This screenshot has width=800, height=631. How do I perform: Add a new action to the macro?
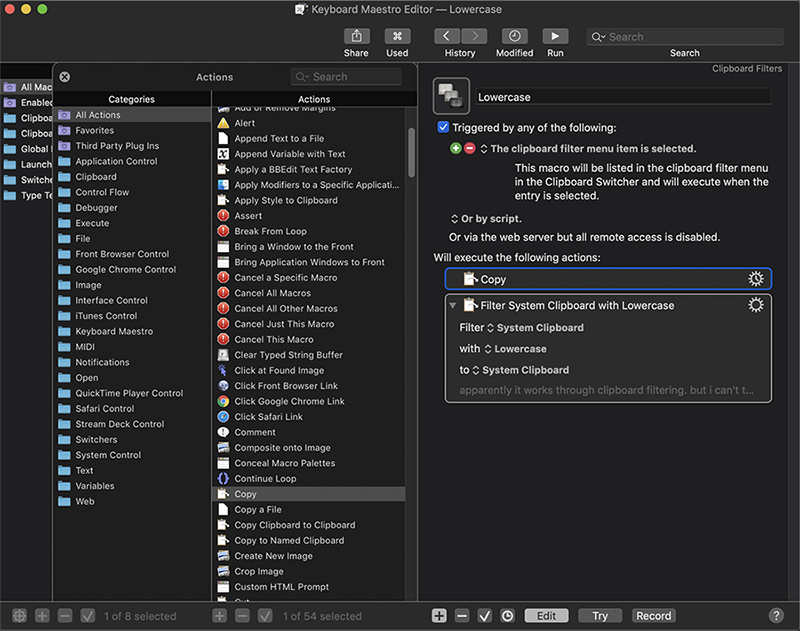(x=439, y=616)
